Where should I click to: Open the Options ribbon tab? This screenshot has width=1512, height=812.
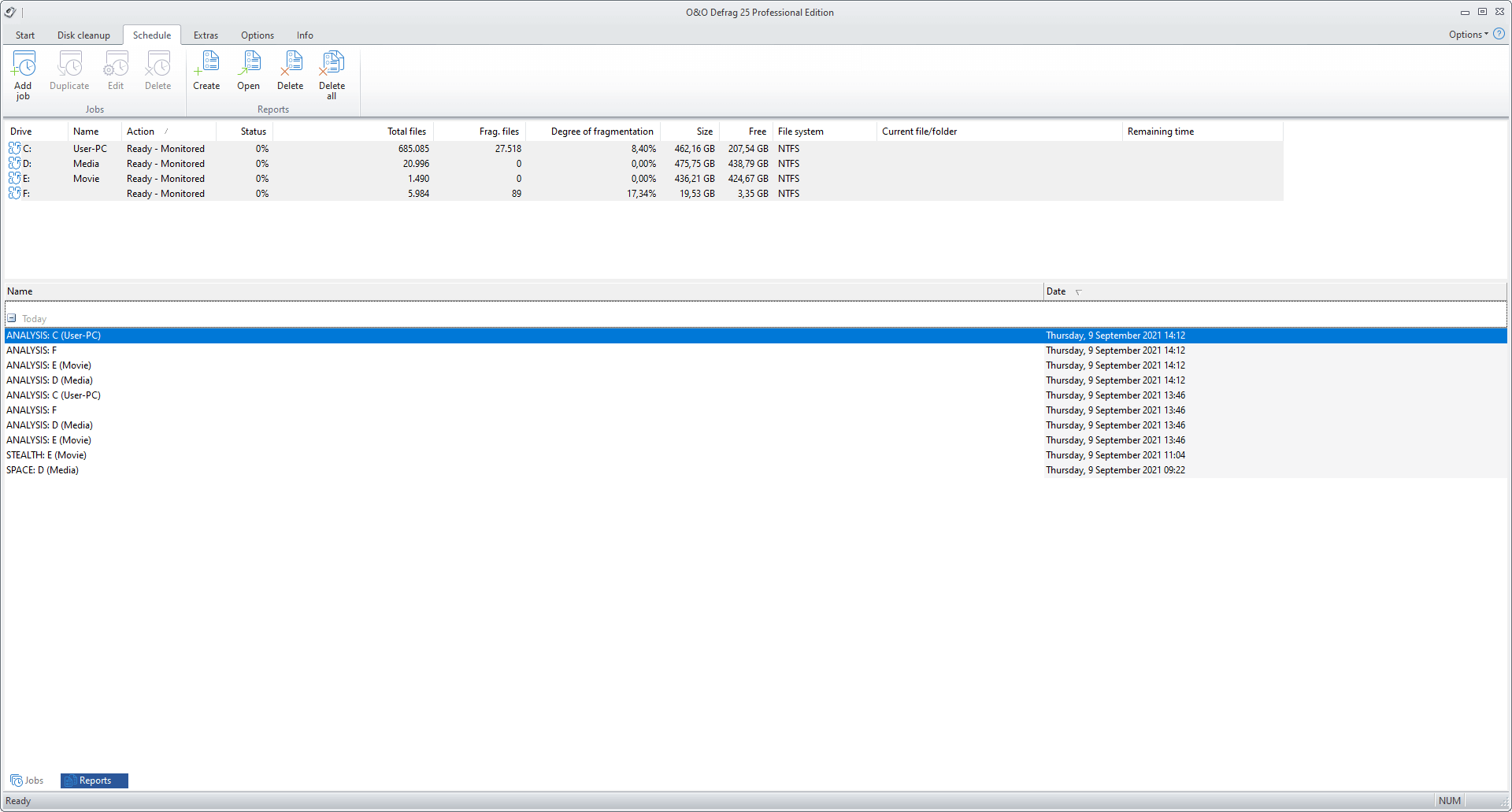pos(258,35)
